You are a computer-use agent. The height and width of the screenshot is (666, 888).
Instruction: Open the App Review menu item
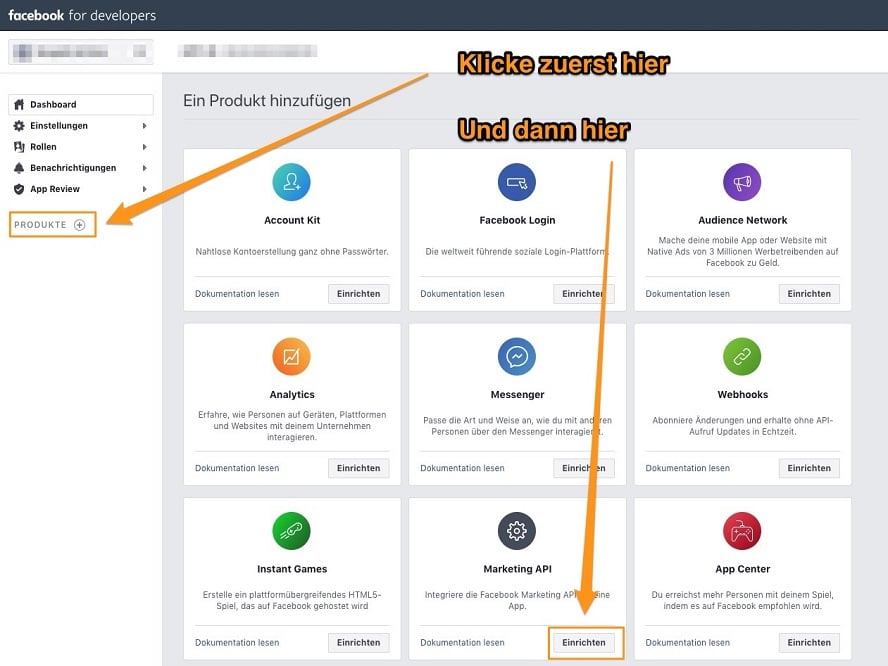click(x=81, y=189)
